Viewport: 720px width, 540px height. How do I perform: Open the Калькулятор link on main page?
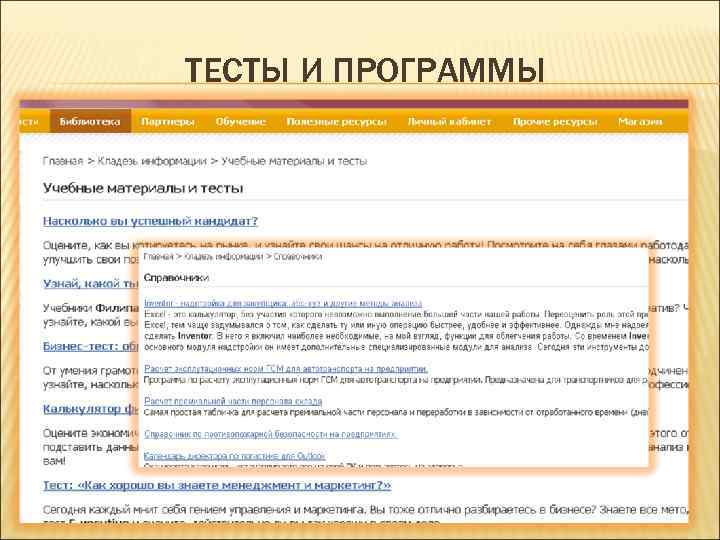tap(90, 409)
